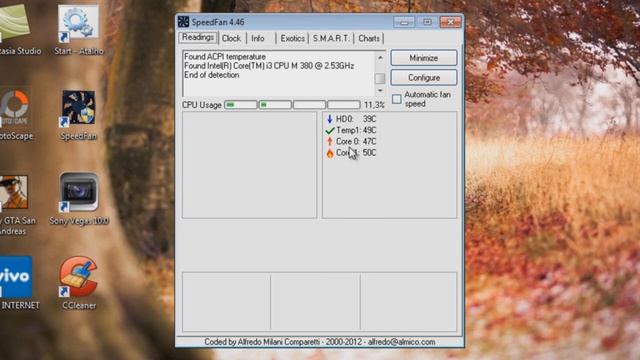
Task: Click the log scrollbar thumb
Action: pos(380,78)
